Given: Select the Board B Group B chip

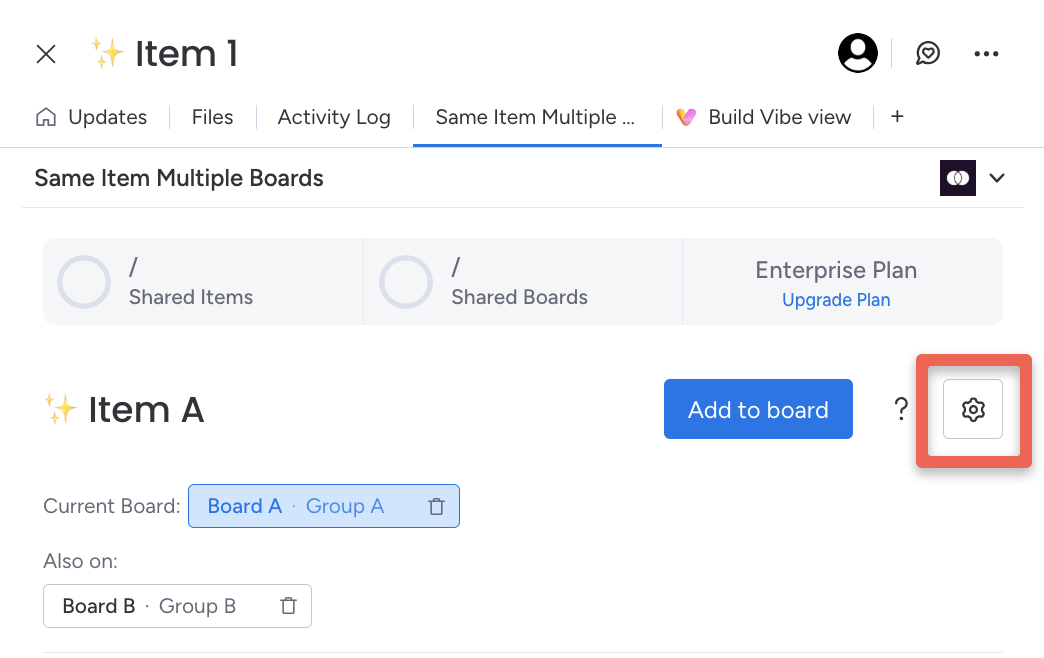Looking at the screenshot, I should (x=177, y=606).
